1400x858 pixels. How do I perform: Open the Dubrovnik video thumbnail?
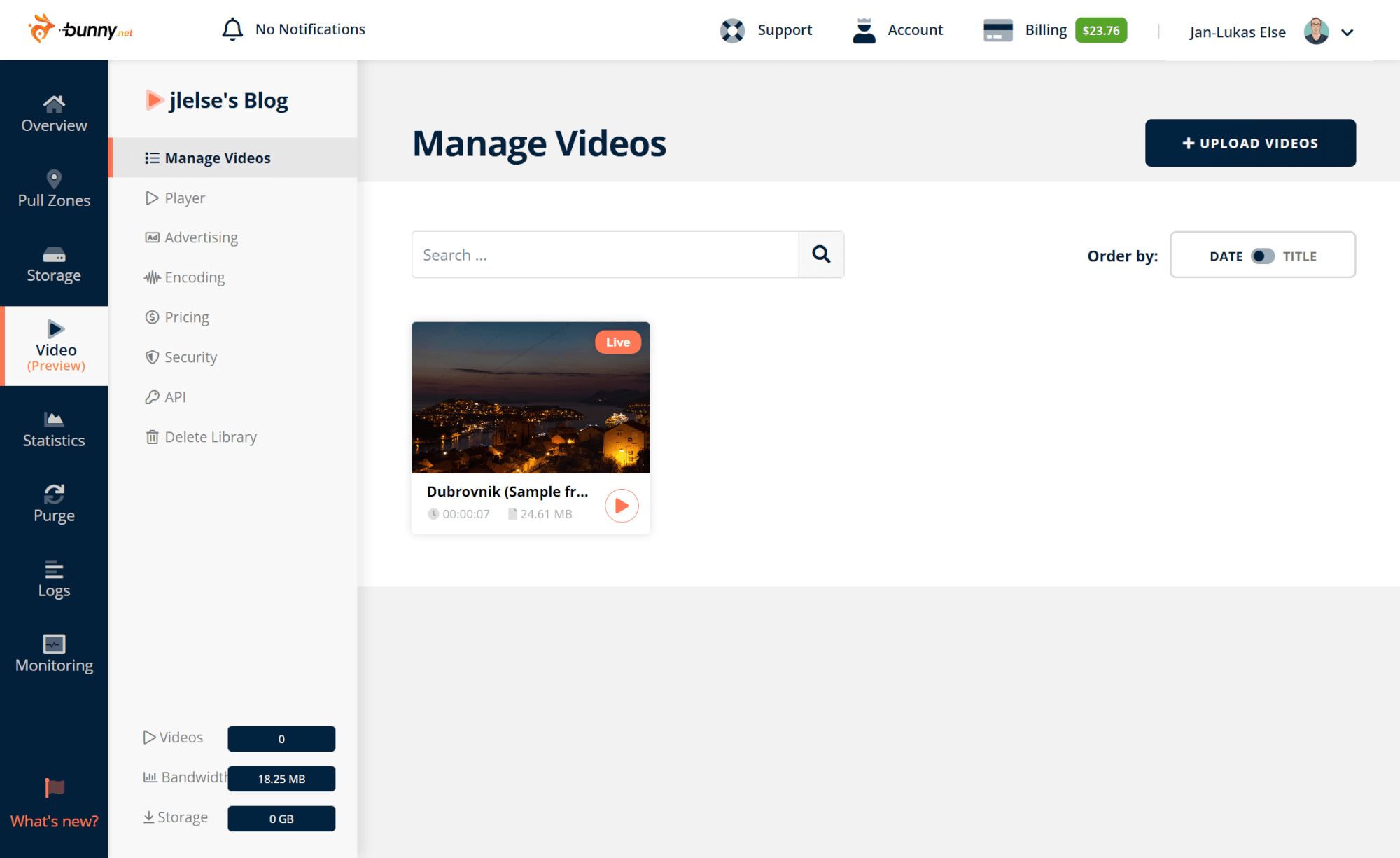531,398
